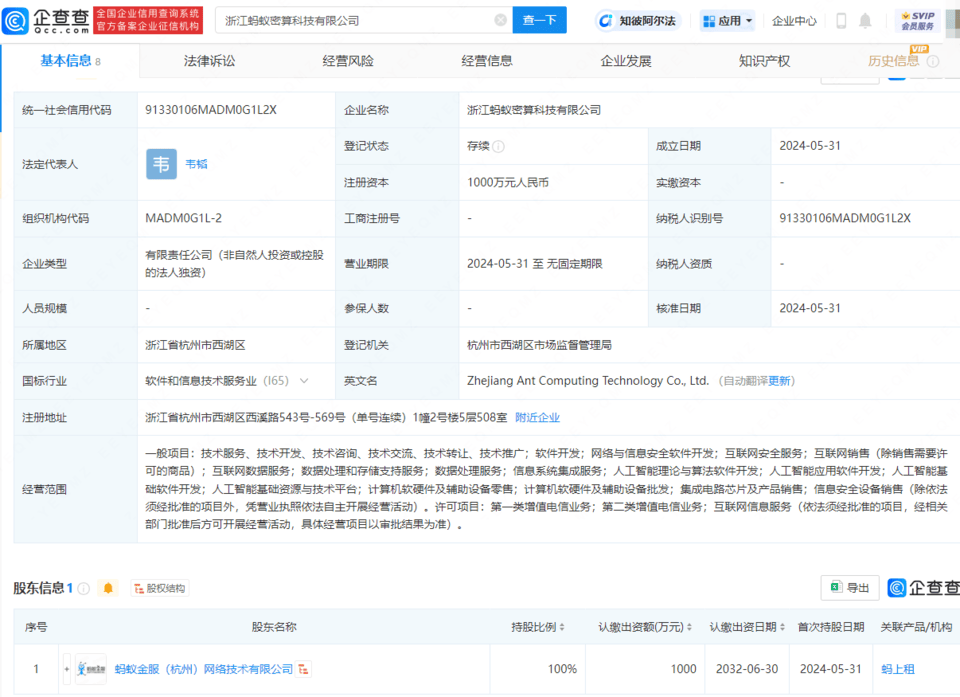
Task: Select English name Zhejiang Ant Computing Technology
Action: pyautogui.click(x=588, y=381)
